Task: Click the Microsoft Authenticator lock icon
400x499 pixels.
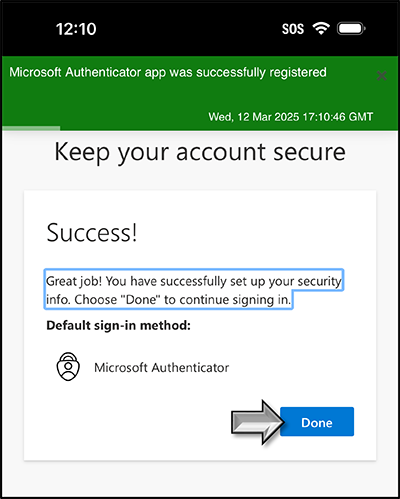Action: [68, 367]
